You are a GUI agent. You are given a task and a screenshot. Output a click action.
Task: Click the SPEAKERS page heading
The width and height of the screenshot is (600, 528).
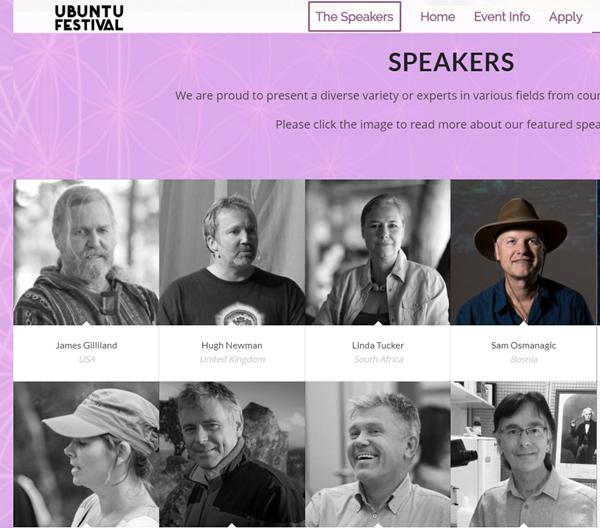[x=450, y=62]
